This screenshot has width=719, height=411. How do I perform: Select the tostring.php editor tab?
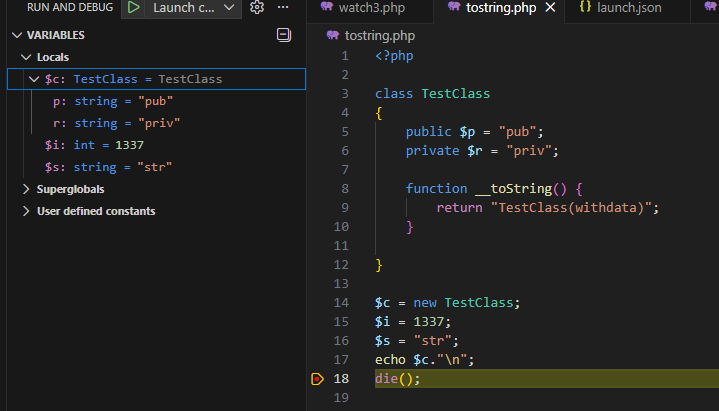(x=495, y=8)
